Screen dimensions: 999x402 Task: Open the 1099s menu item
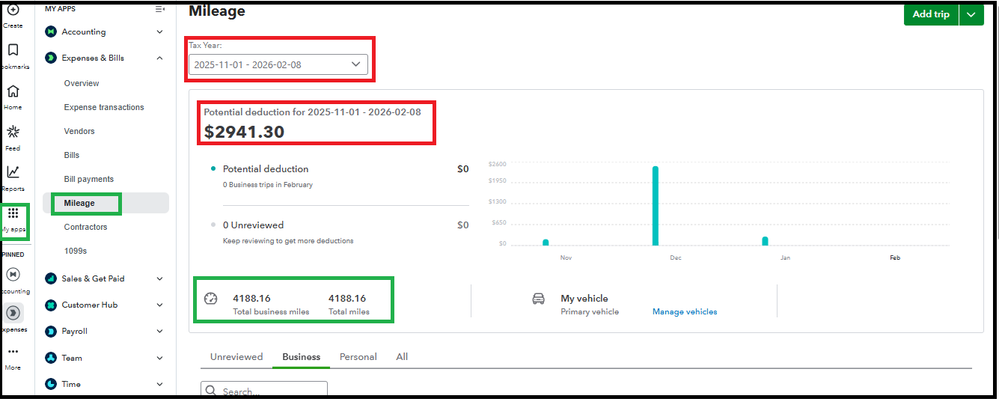point(75,251)
